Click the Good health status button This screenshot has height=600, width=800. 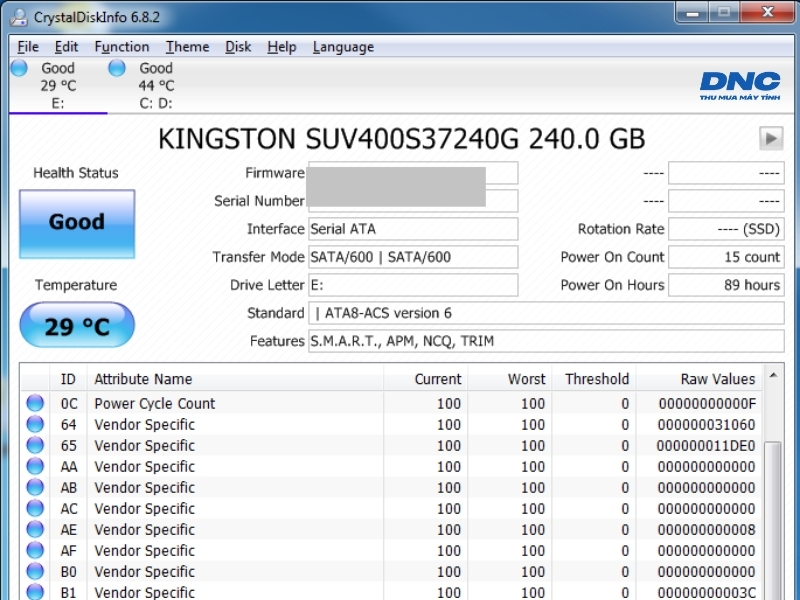pyautogui.click(x=77, y=224)
